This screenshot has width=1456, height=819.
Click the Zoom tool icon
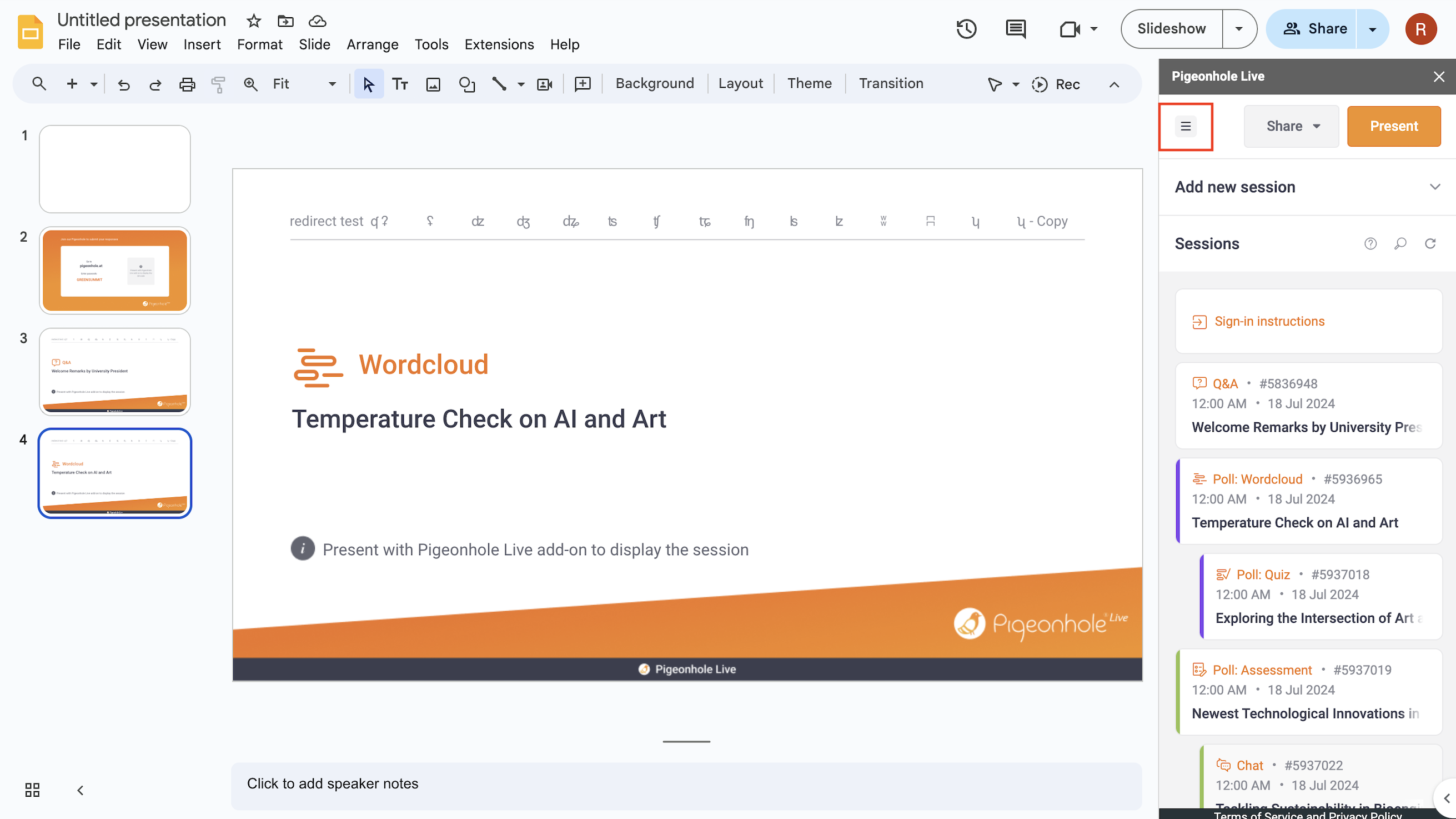pos(250,84)
